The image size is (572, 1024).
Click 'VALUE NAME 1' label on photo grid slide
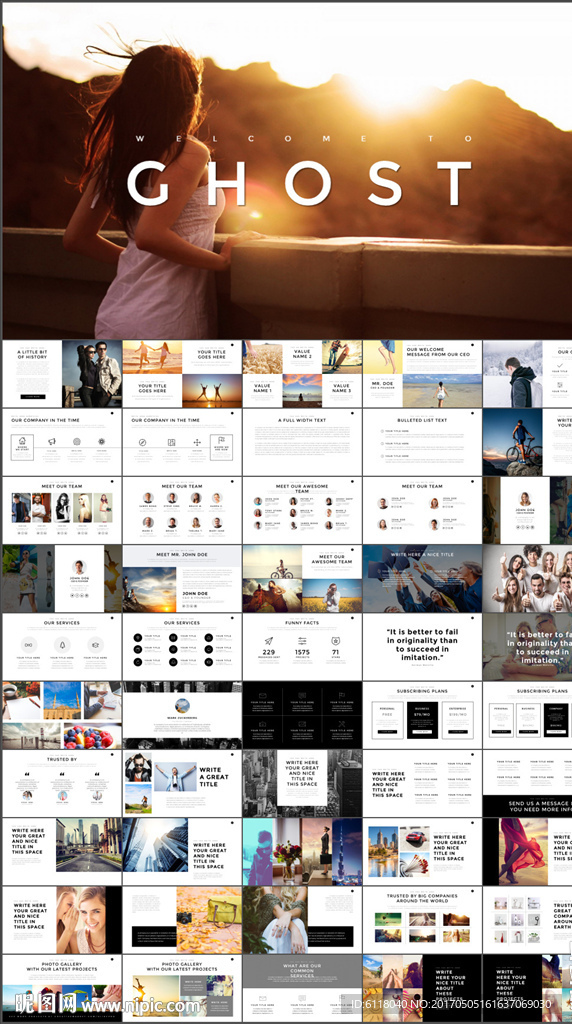pyautogui.click(x=262, y=387)
